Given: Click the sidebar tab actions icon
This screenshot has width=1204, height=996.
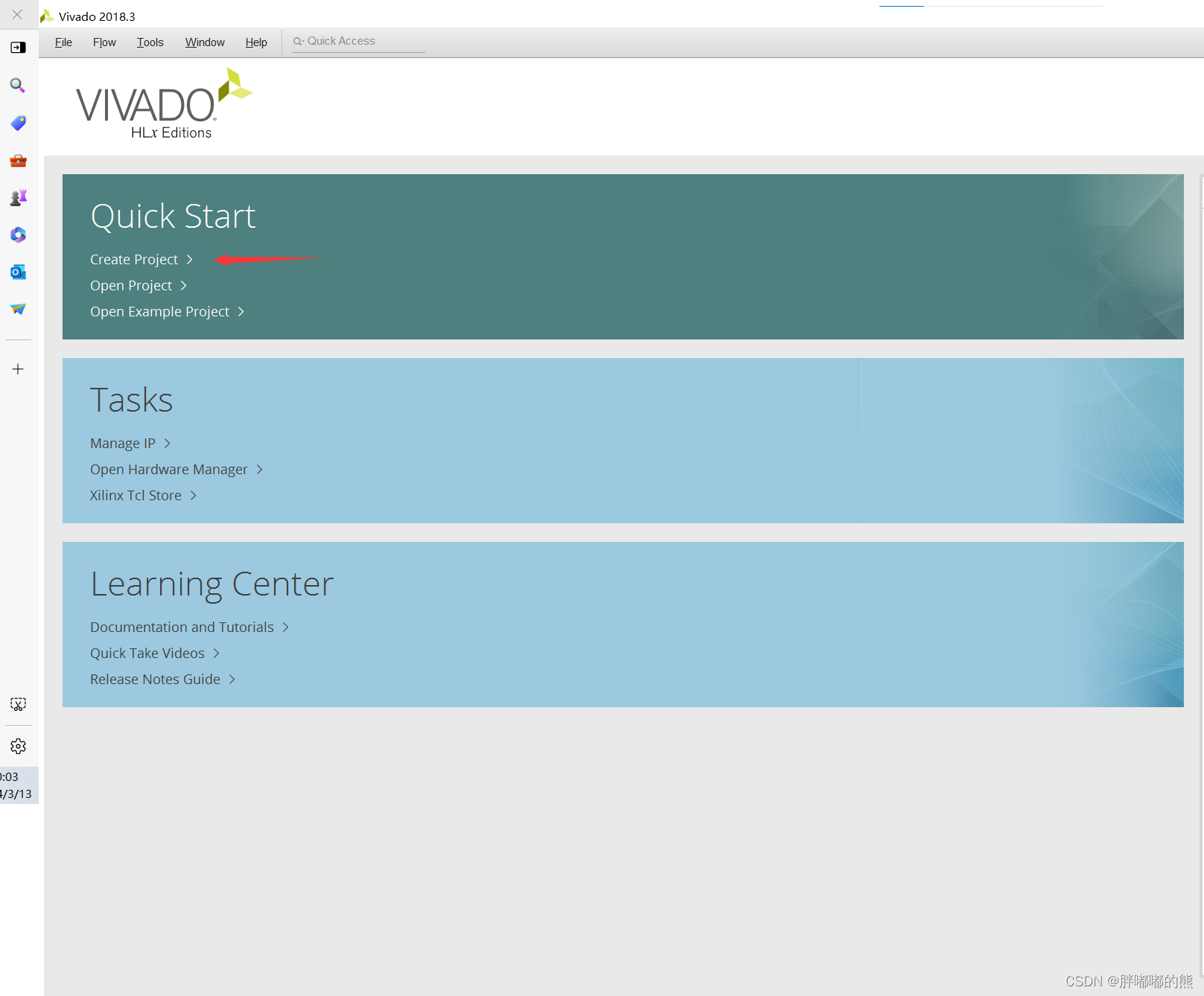Looking at the screenshot, I should point(18,48).
